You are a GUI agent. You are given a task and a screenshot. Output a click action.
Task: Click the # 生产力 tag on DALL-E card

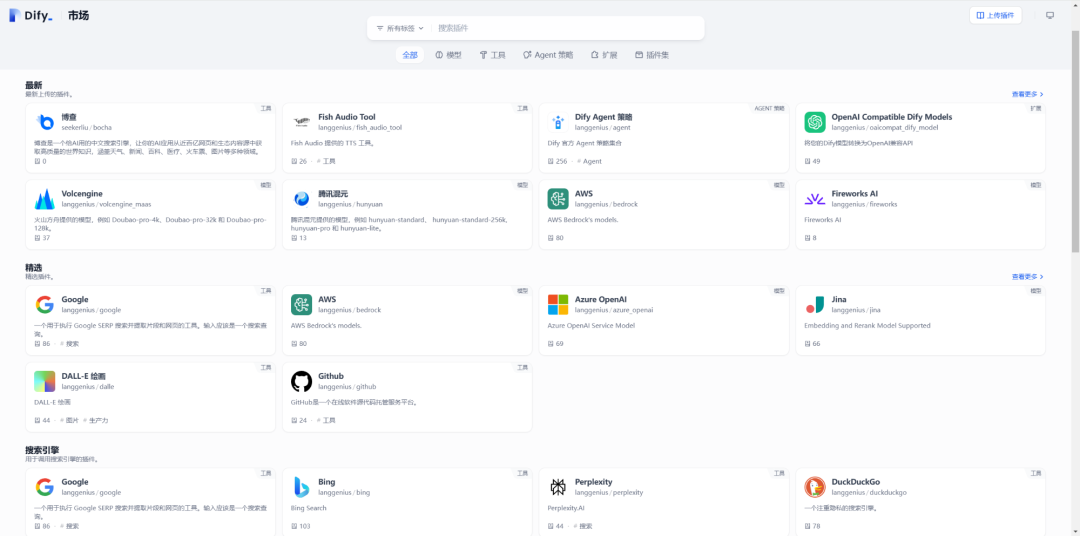98,420
